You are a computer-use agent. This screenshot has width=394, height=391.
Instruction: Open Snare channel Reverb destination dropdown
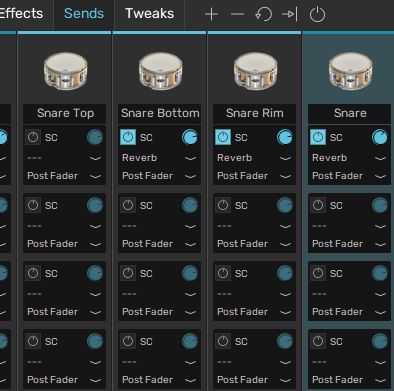tap(349, 158)
